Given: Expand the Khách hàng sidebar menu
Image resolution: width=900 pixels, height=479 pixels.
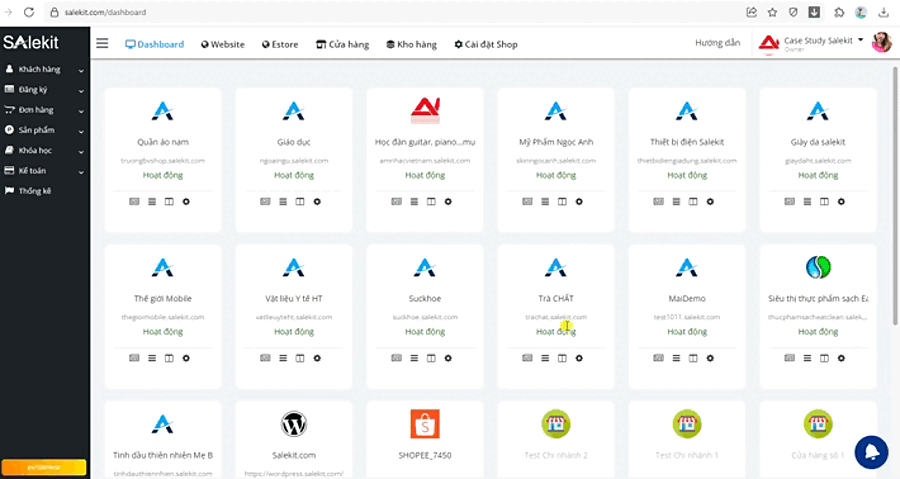Looking at the screenshot, I should 45,69.
